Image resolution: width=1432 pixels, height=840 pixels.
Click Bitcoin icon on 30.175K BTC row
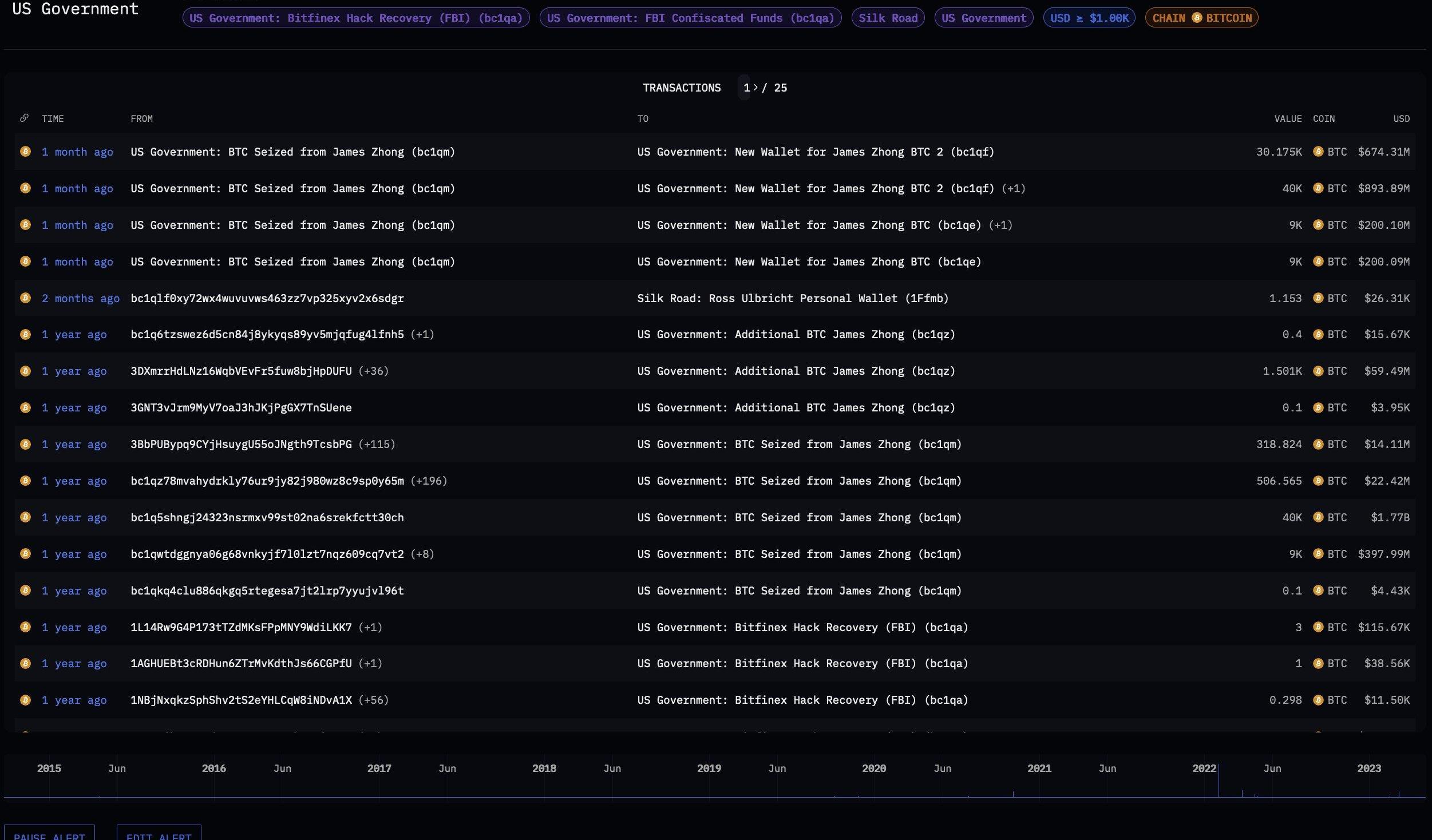click(x=25, y=152)
